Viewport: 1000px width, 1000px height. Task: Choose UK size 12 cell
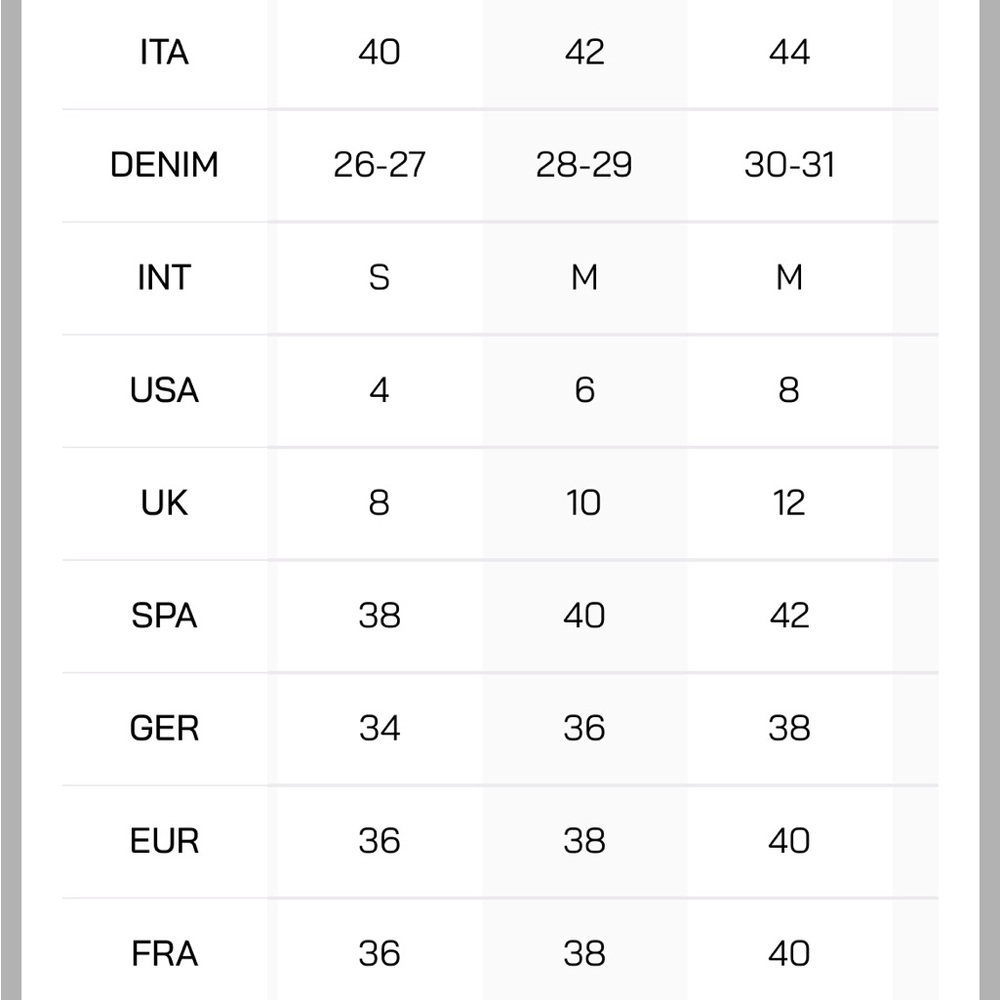point(790,503)
